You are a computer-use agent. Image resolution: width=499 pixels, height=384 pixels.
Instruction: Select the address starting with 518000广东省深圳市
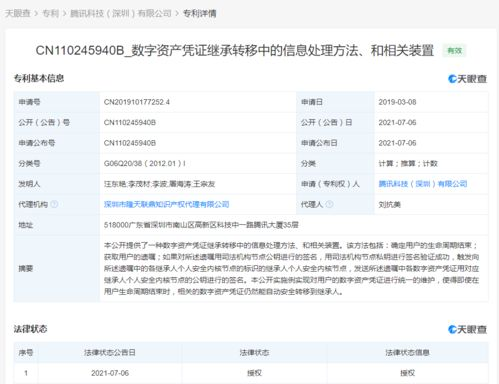click(201, 225)
